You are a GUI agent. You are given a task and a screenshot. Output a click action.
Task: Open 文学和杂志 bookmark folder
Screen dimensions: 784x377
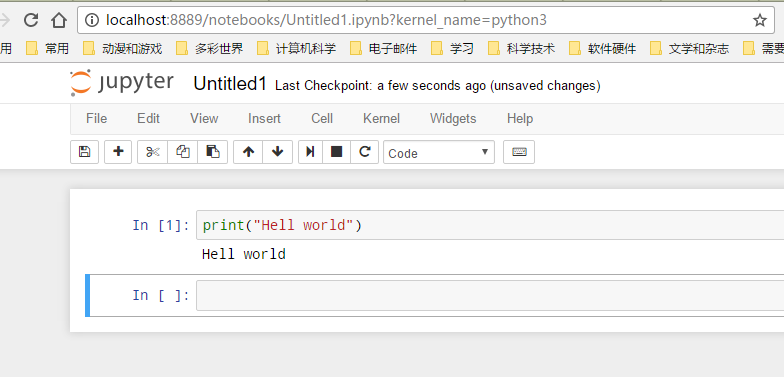(x=690, y=48)
